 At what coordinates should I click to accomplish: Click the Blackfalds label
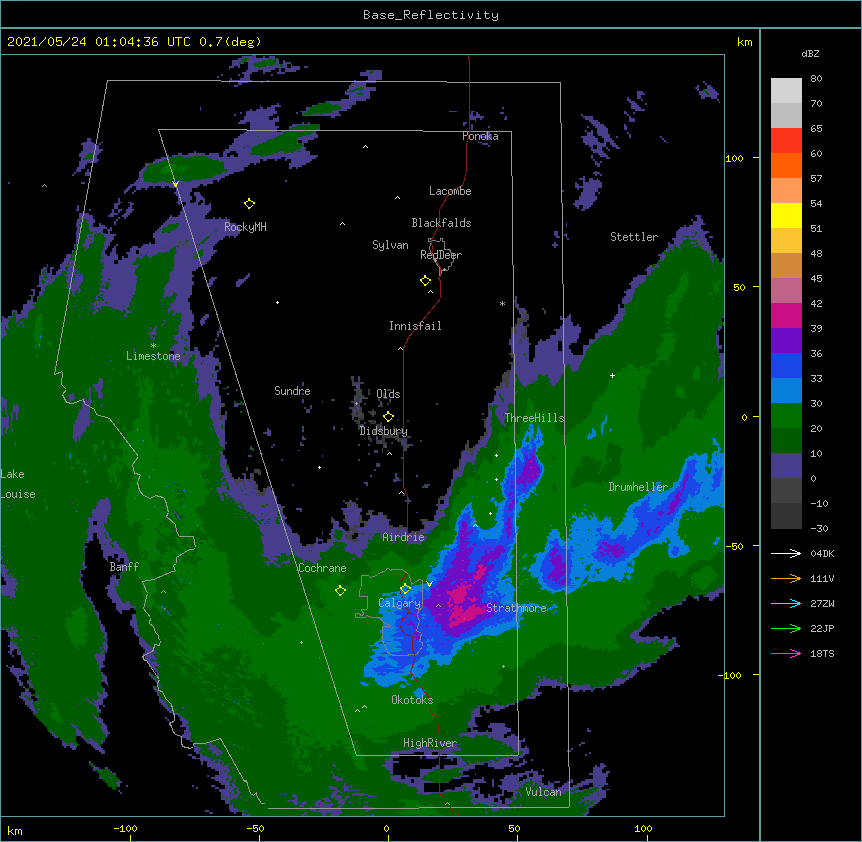point(441,223)
